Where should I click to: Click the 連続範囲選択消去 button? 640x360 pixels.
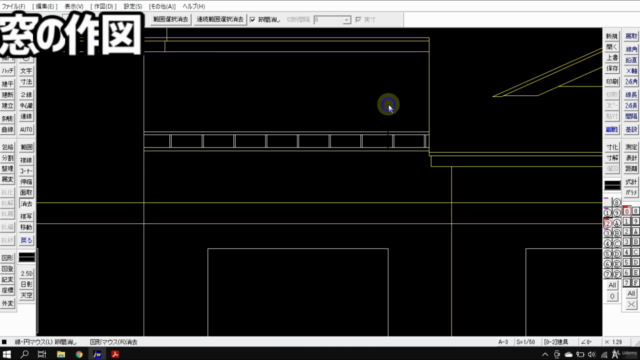coord(220,20)
